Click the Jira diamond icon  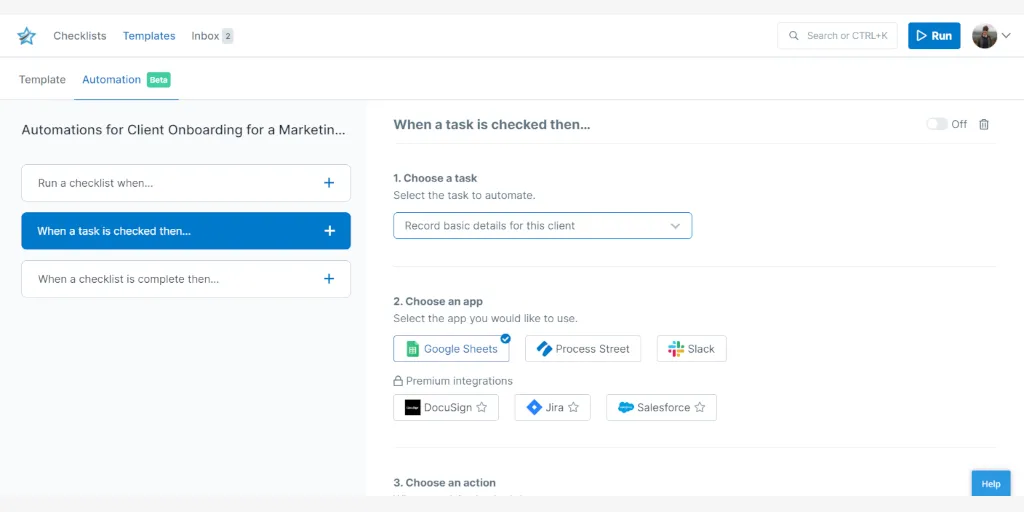tap(534, 408)
